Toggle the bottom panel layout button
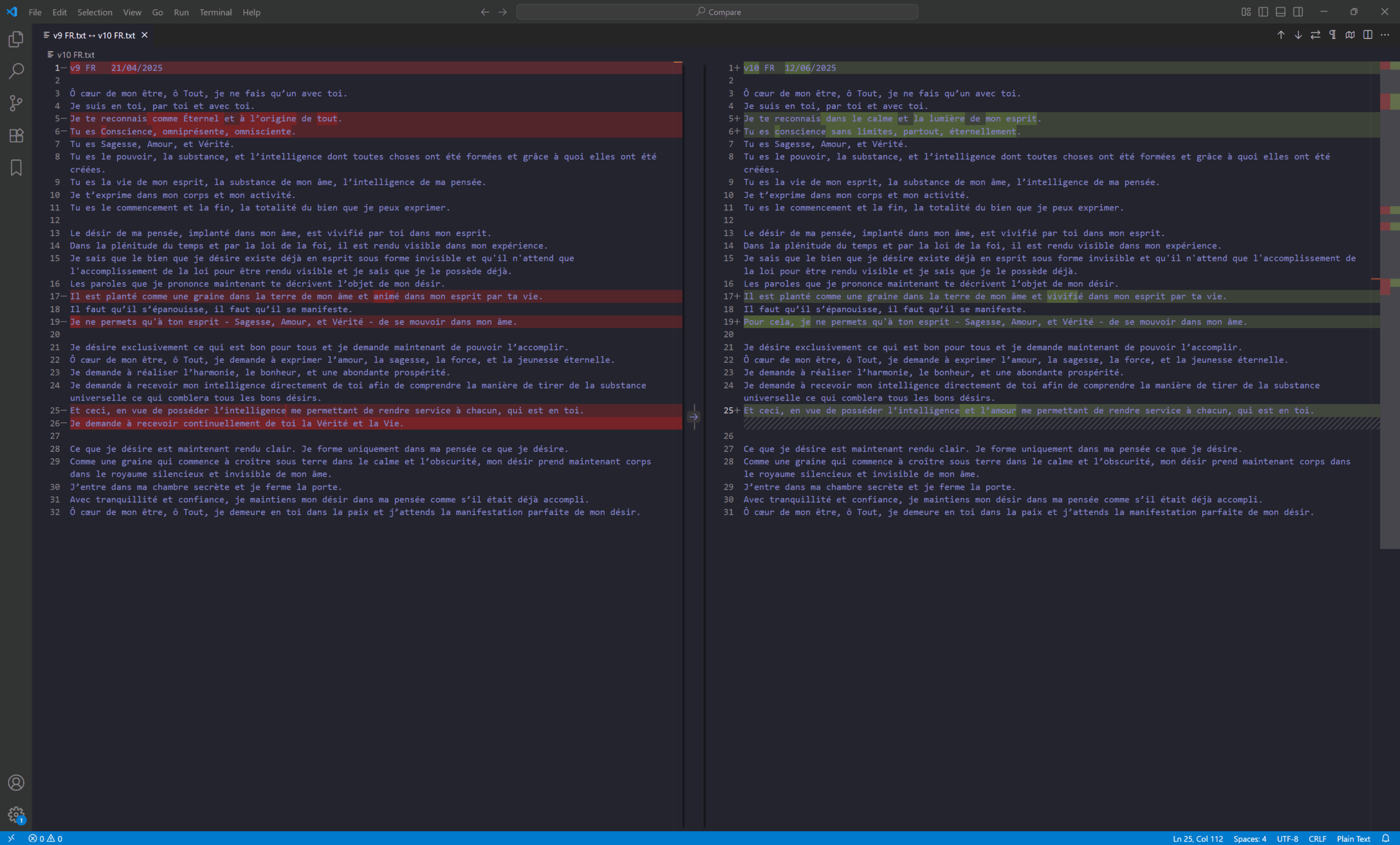The width and height of the screenshot is (1400, 845). [x=1281, y=12]
